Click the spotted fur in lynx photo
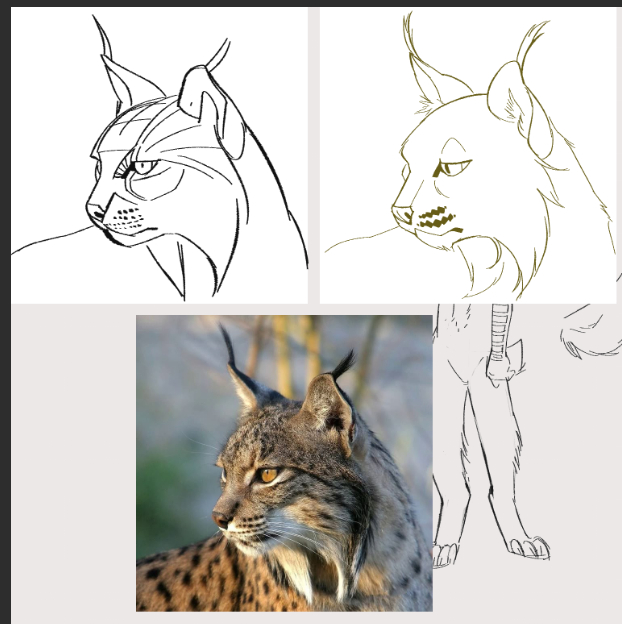 coord(190,585)
